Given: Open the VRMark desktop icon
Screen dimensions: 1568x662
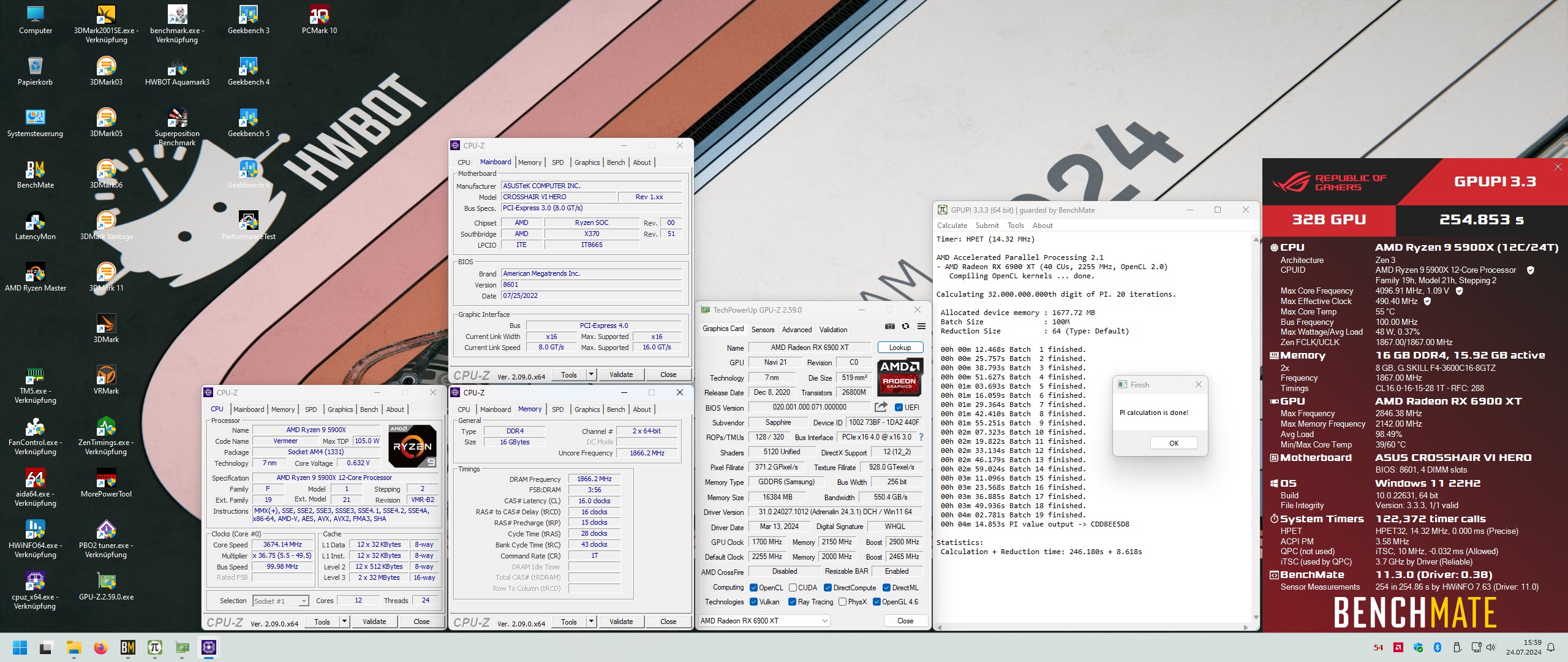Looking at the screenshot, I should [x=106, y=381].
